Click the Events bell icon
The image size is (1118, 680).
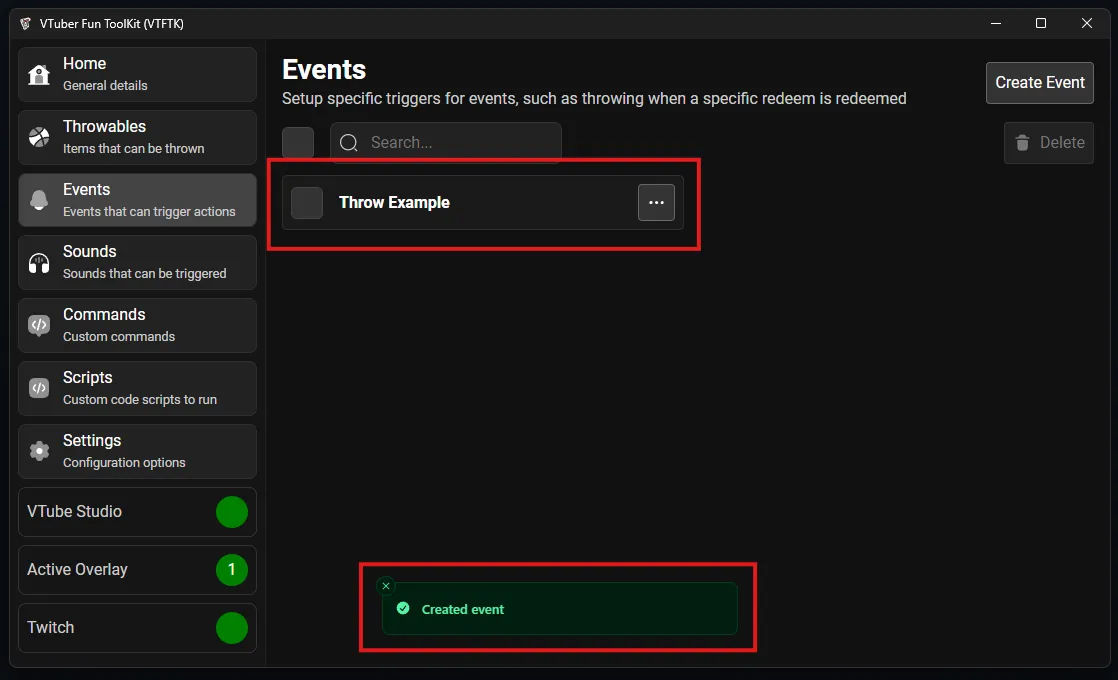tap(39, 200)
